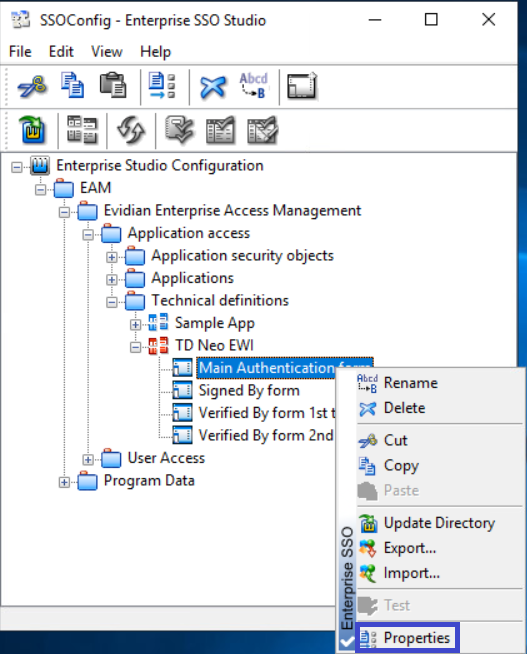
Task: Click the Main Authentication form icon
Action: point(183,368)
